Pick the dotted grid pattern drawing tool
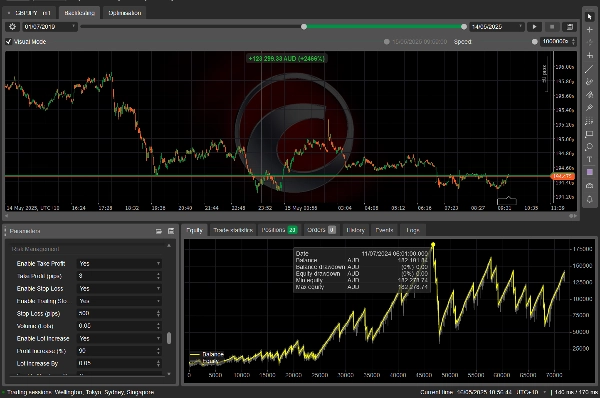Image resolution: width=600 pixels, height=398 pixels. click(x=590, y=121)
